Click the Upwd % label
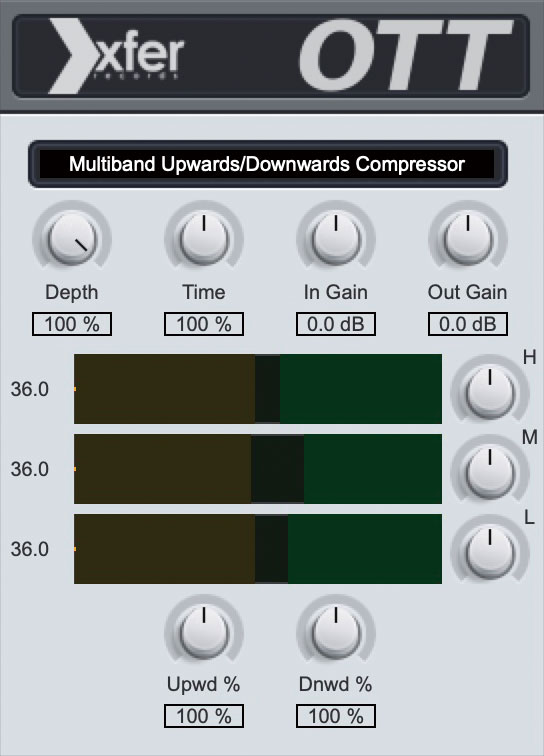This screenshot has width=544, height=756. [204, 685]
